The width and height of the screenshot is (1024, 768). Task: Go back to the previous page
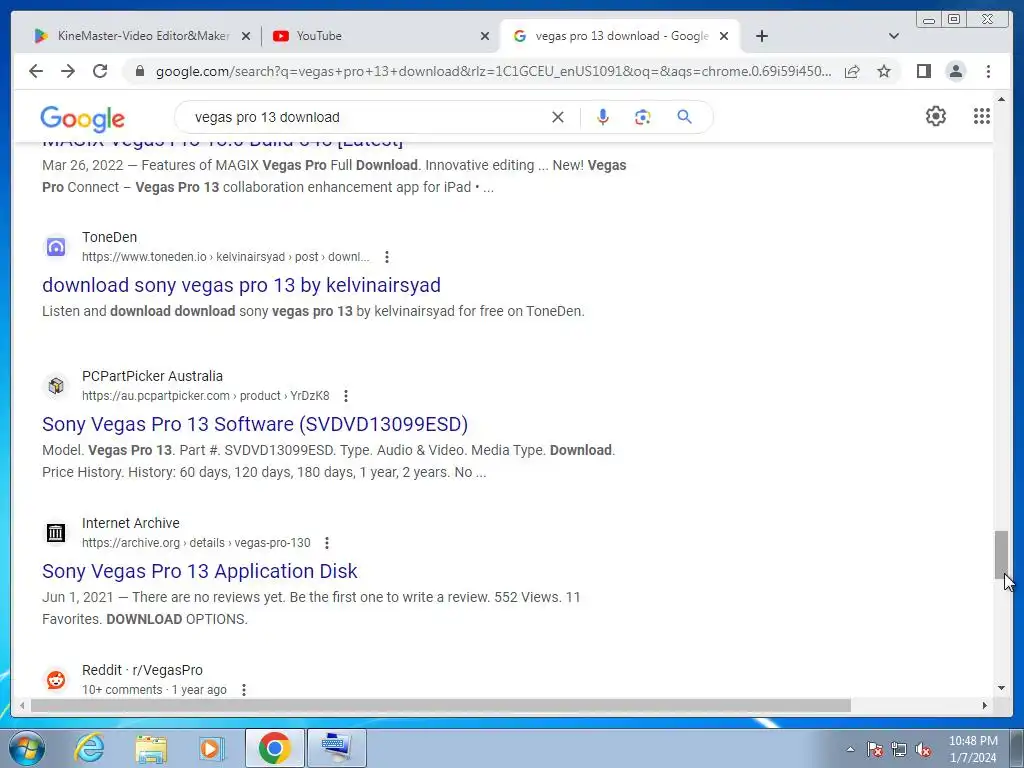coord(36,71)
